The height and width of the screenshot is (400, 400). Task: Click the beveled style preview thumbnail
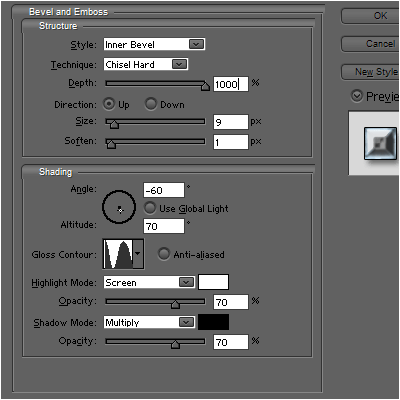tap(380, 143)
